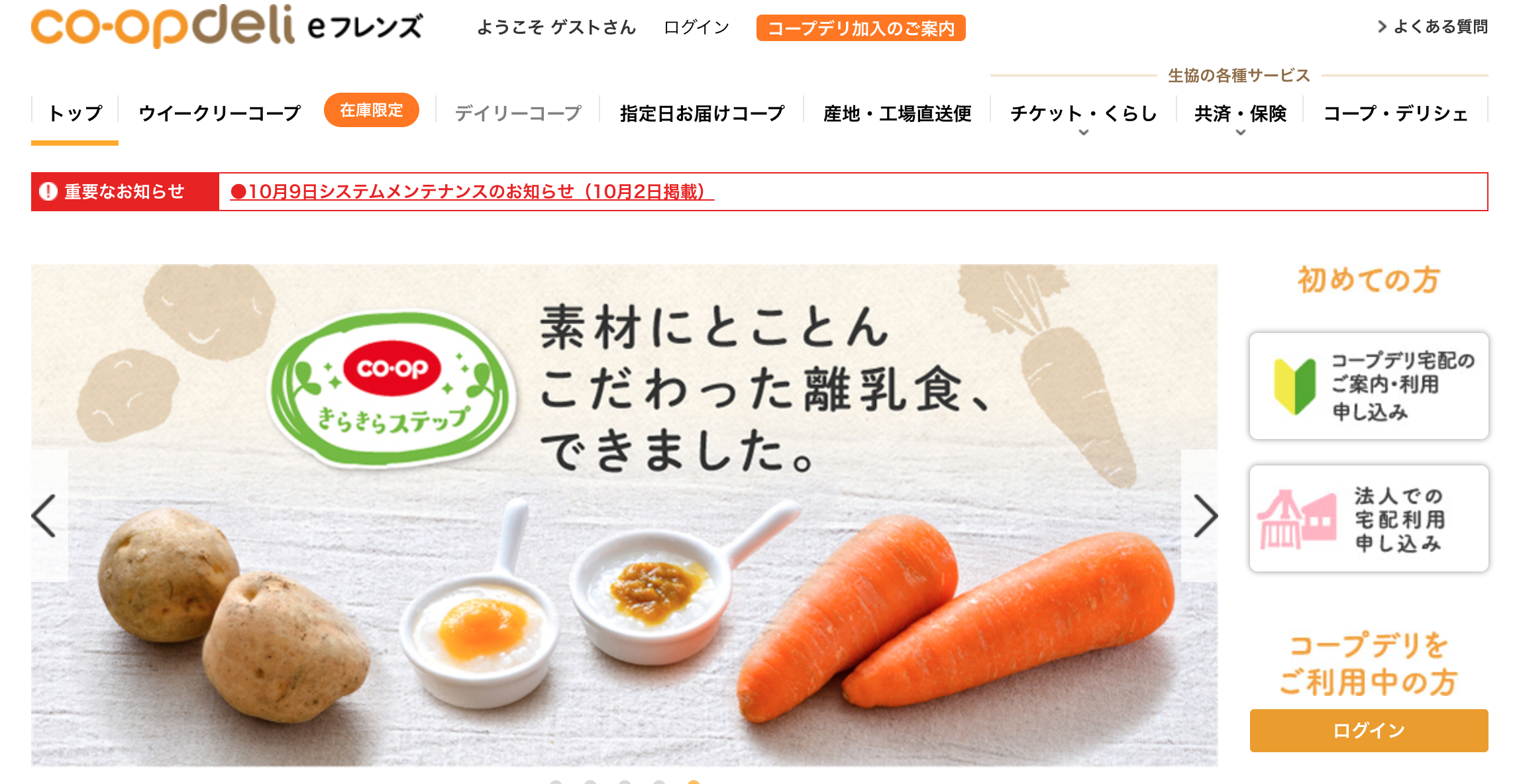Screen dimensions: 1513x784
Task: Click the コープデリ加入のご案内 button
Action: (x=861, y=28)
